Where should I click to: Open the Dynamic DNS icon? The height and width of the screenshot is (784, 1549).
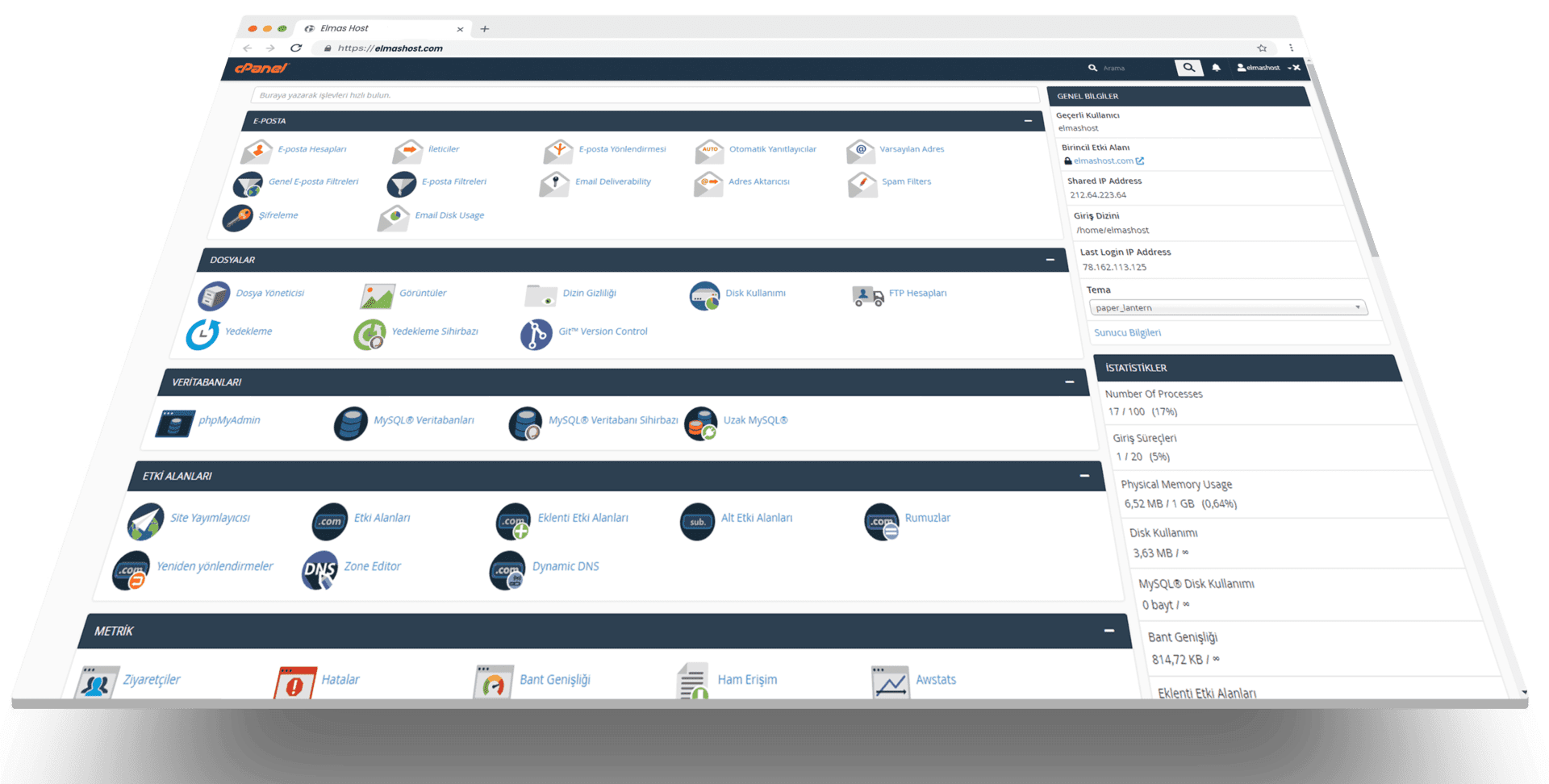[x=507, y=570]
